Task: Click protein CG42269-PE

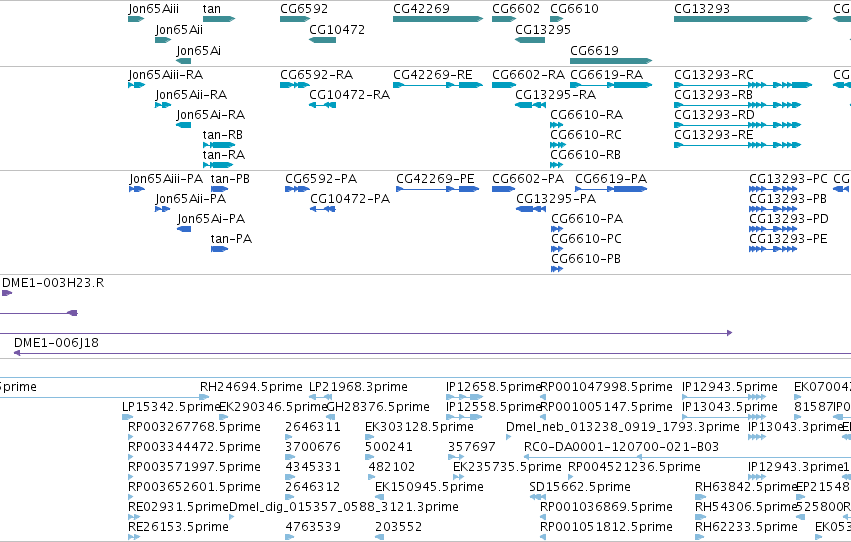Action: [437, 189]
